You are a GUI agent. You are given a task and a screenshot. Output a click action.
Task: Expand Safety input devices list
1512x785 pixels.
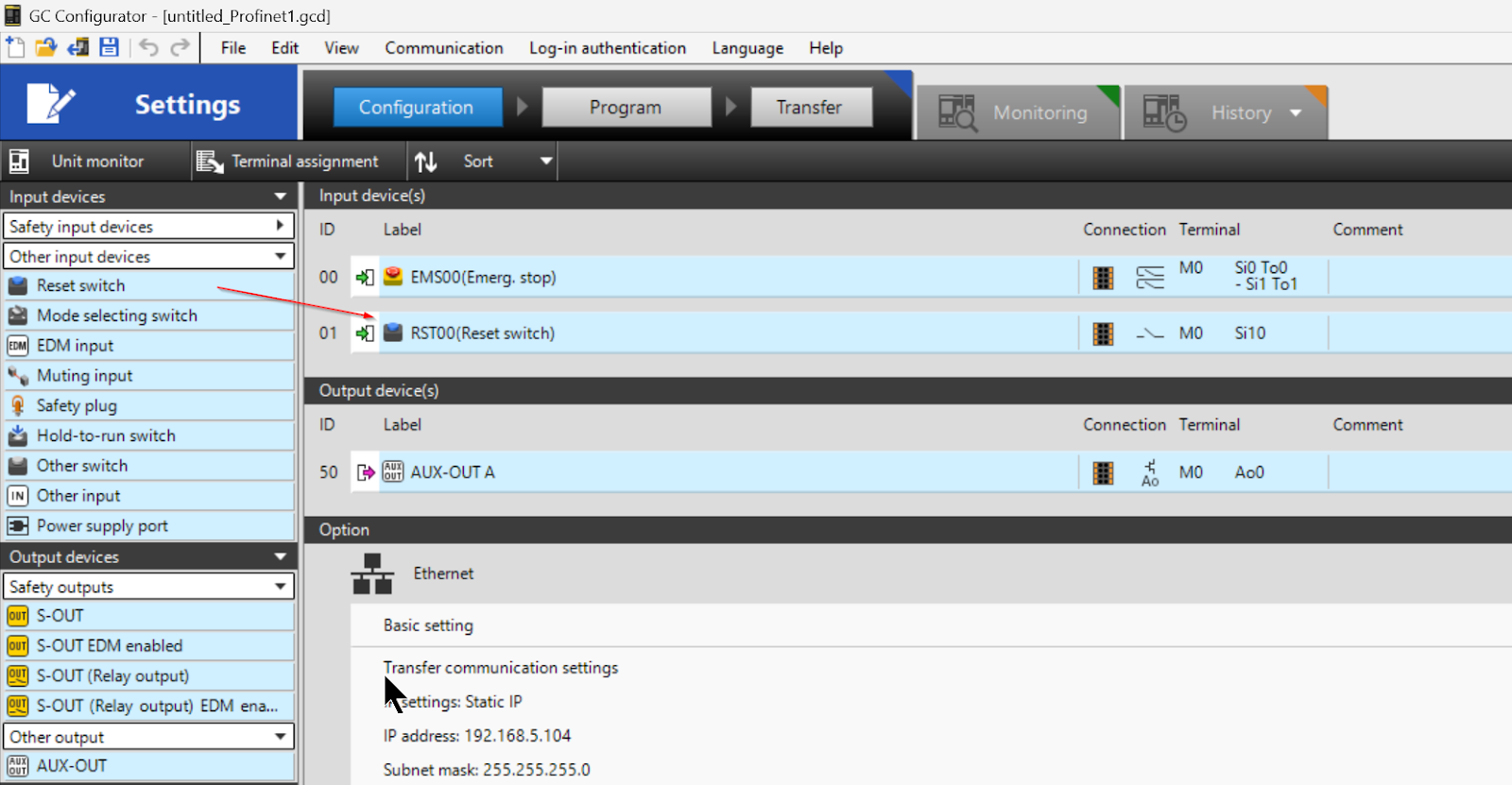click(x=280, y=226)
